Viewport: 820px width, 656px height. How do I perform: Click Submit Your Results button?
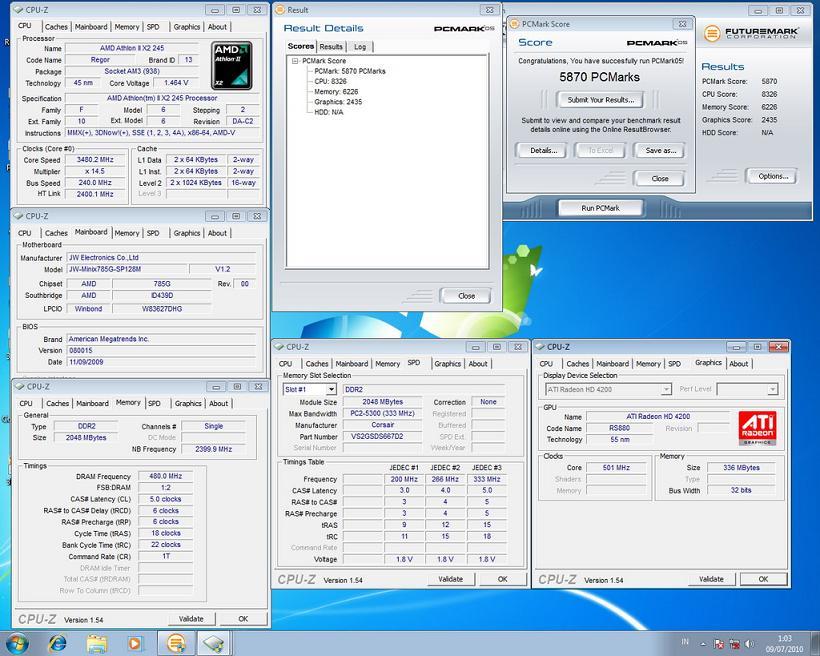[x=600, y=99]
